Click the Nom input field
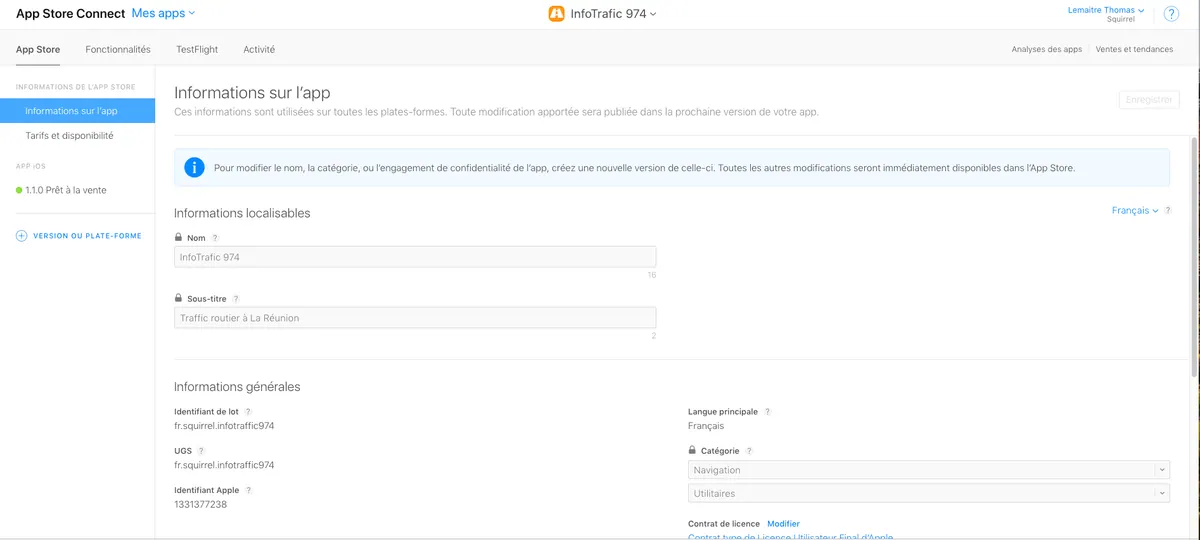Screen dimensions: 1200x540 [415, 257]
